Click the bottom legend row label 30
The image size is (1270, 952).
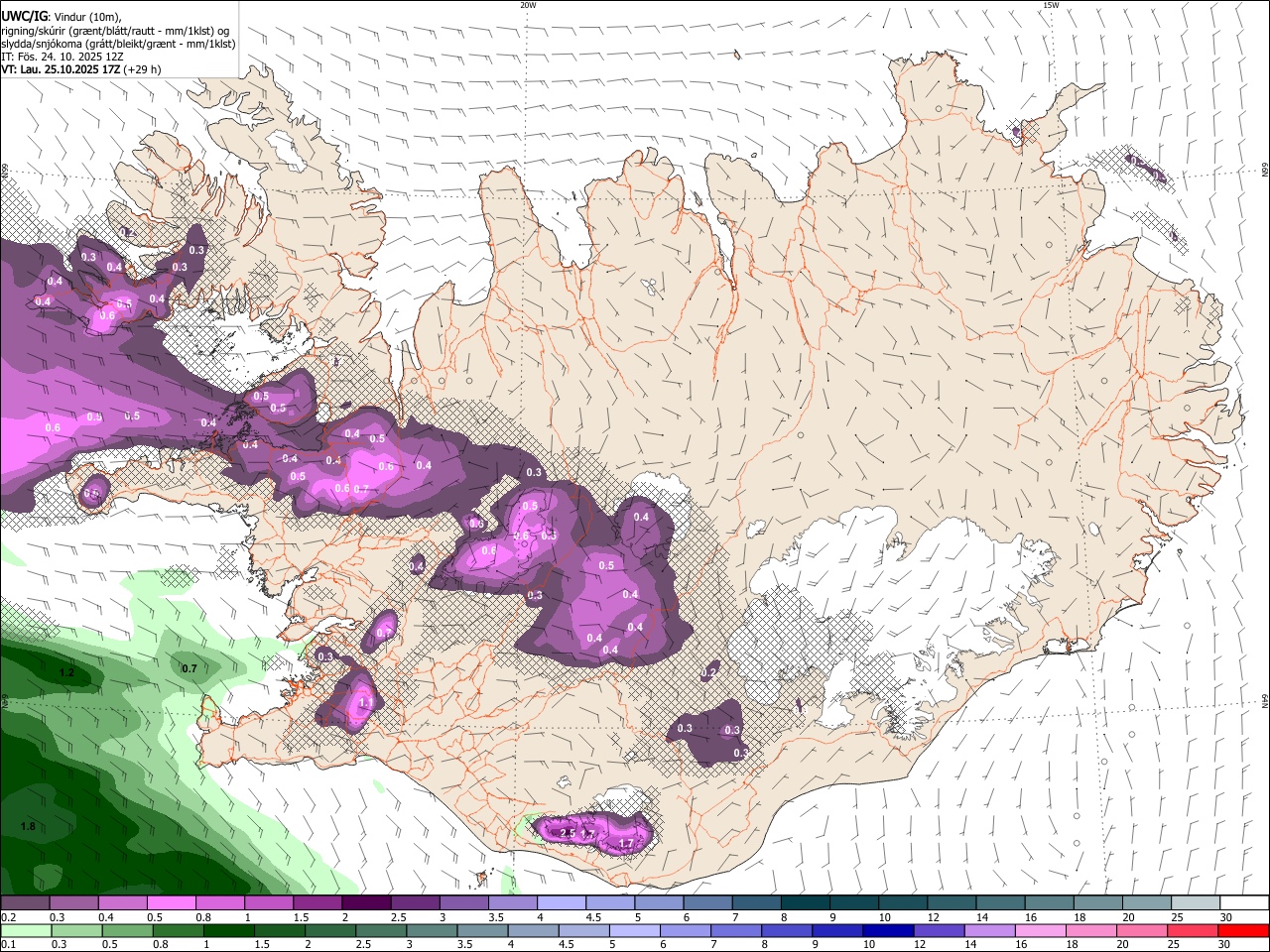(x=1222, y=945)
